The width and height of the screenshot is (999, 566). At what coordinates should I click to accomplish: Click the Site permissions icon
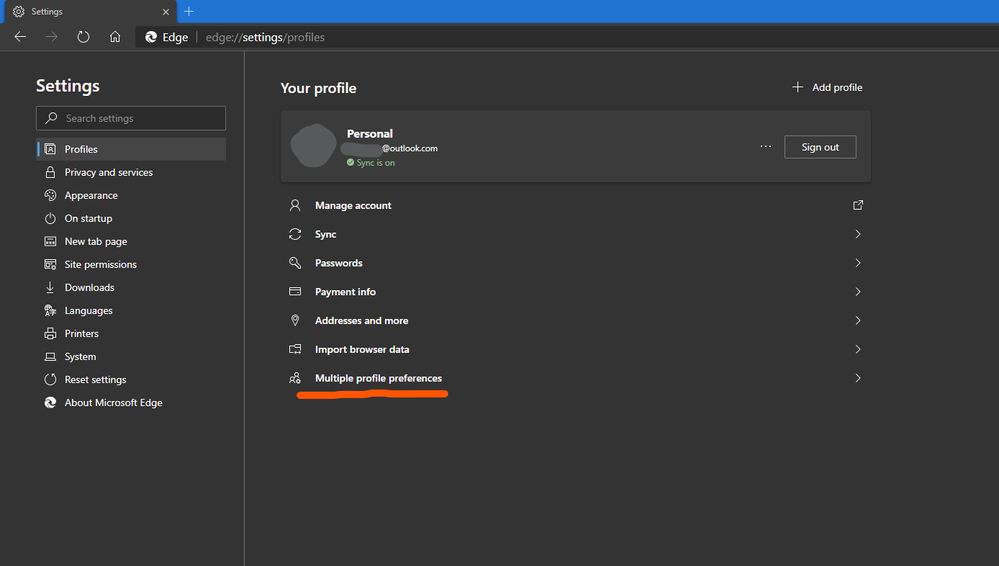[50, 264]
